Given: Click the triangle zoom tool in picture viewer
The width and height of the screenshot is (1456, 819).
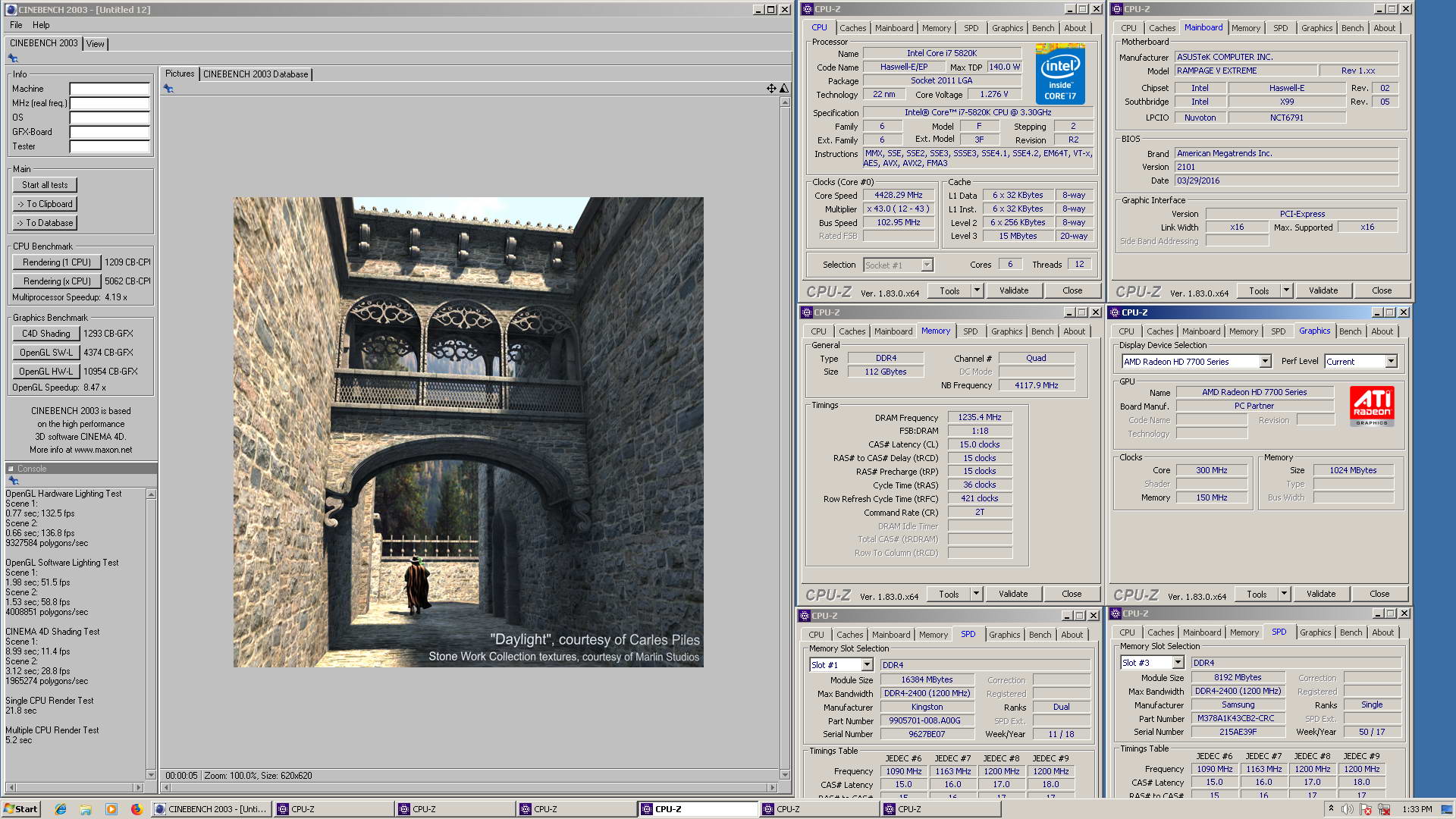Looking at the screenshot, I should (784, 89).
